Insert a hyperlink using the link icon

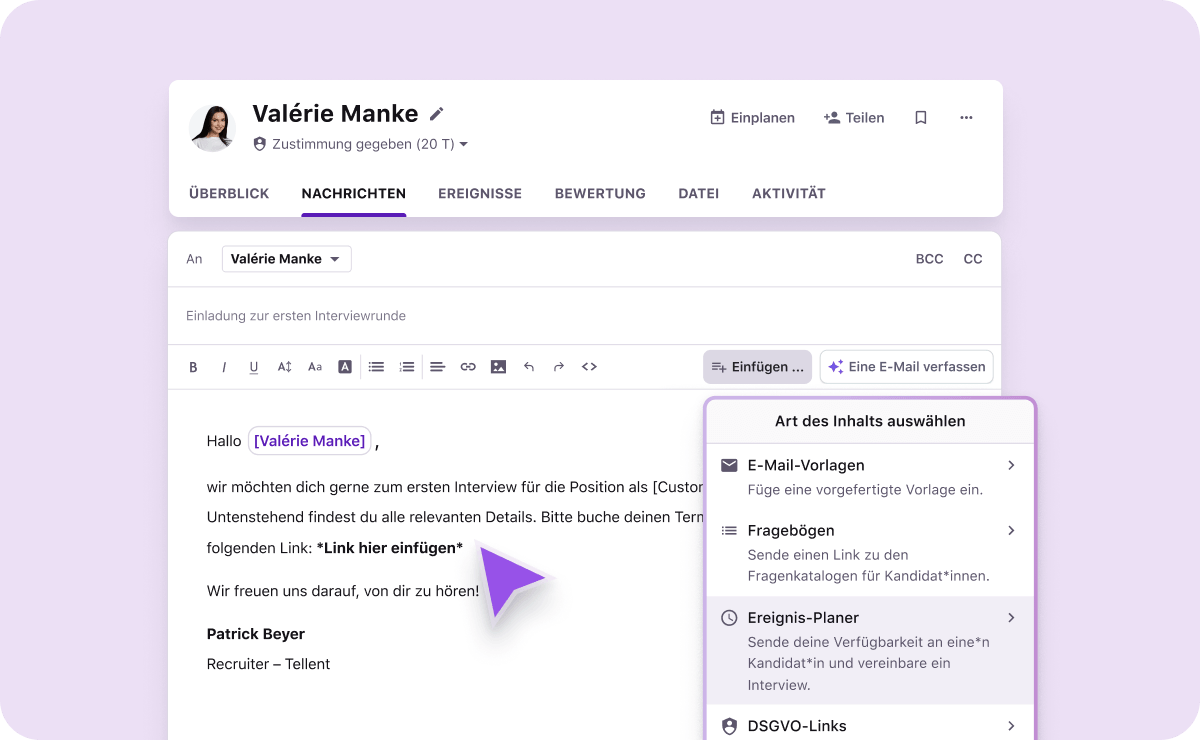468,367
